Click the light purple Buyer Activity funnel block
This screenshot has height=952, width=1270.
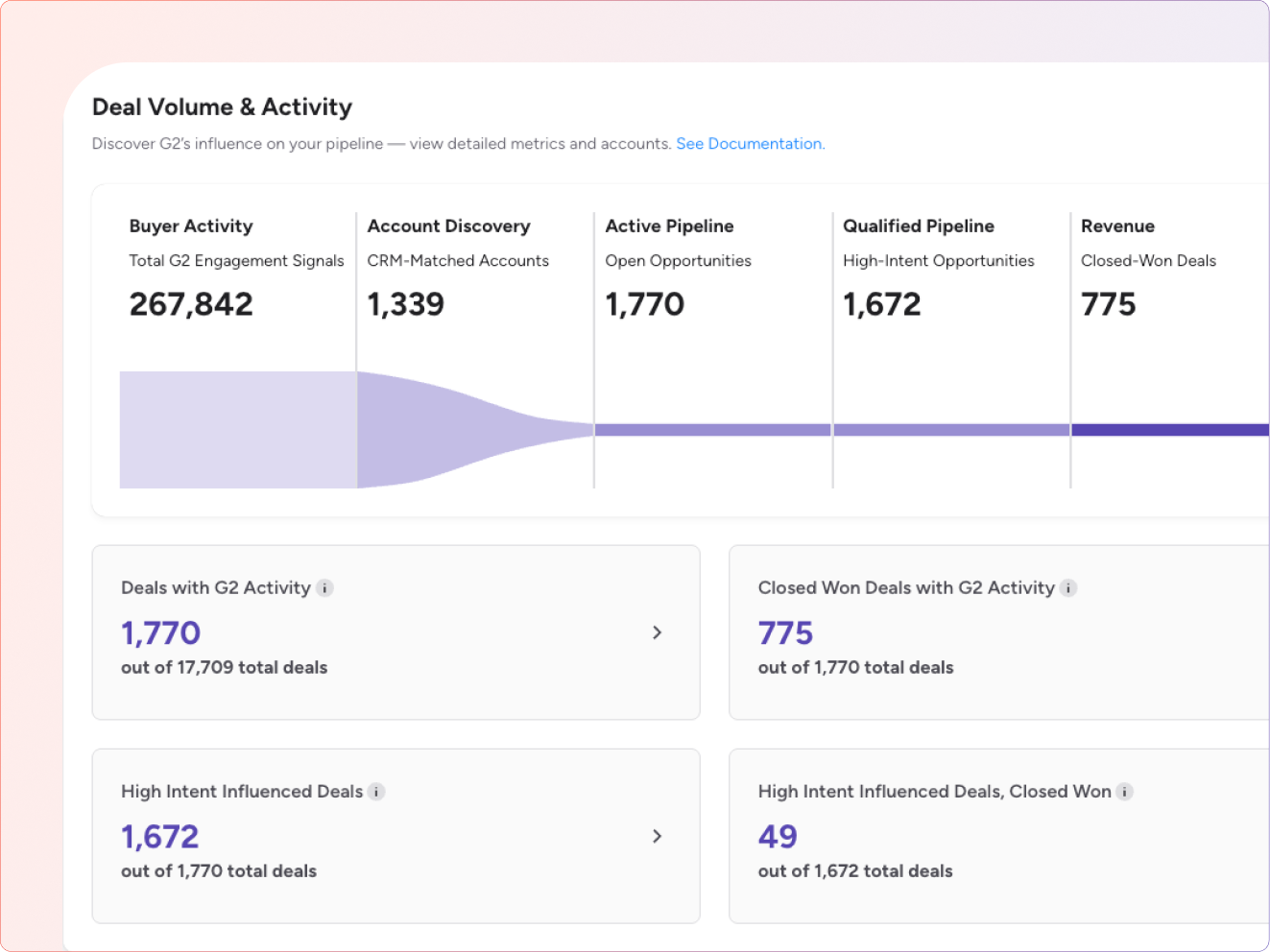[x=238, y=430]
